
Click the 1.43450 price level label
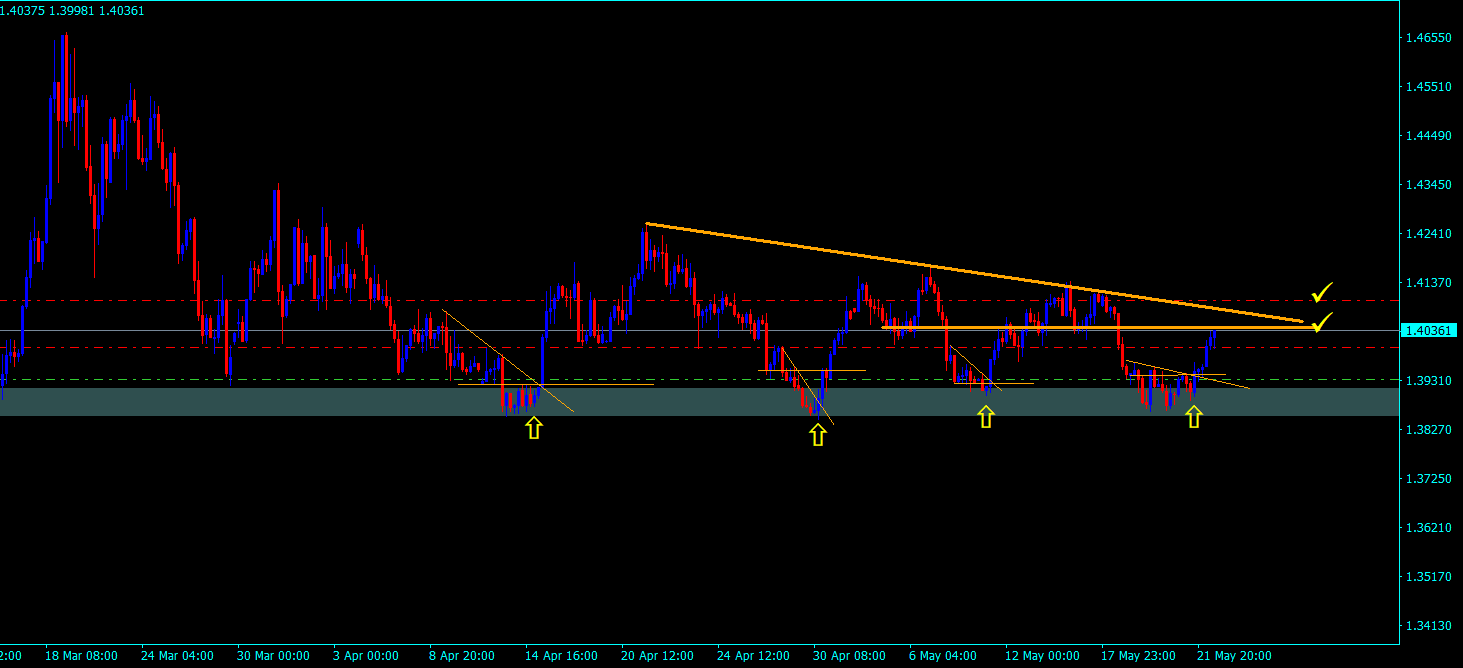pyautogui.click(x=1428, y=185)
